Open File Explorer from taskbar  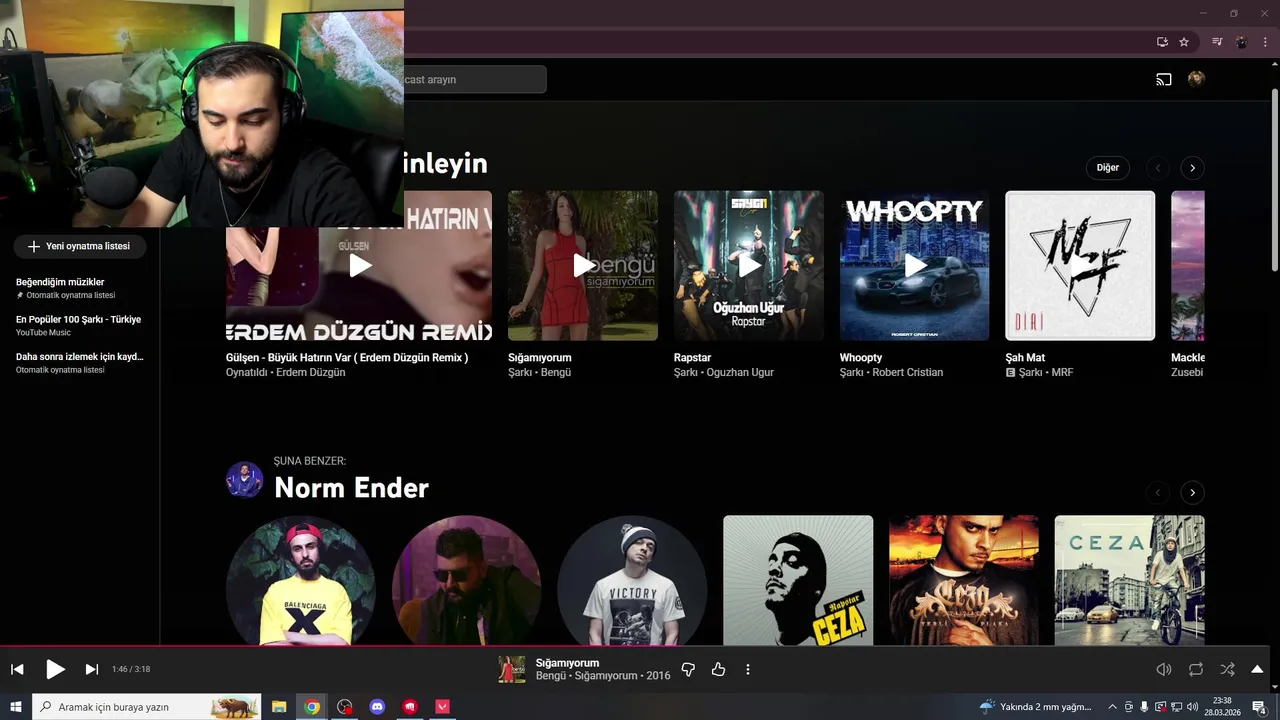point(279,707)
